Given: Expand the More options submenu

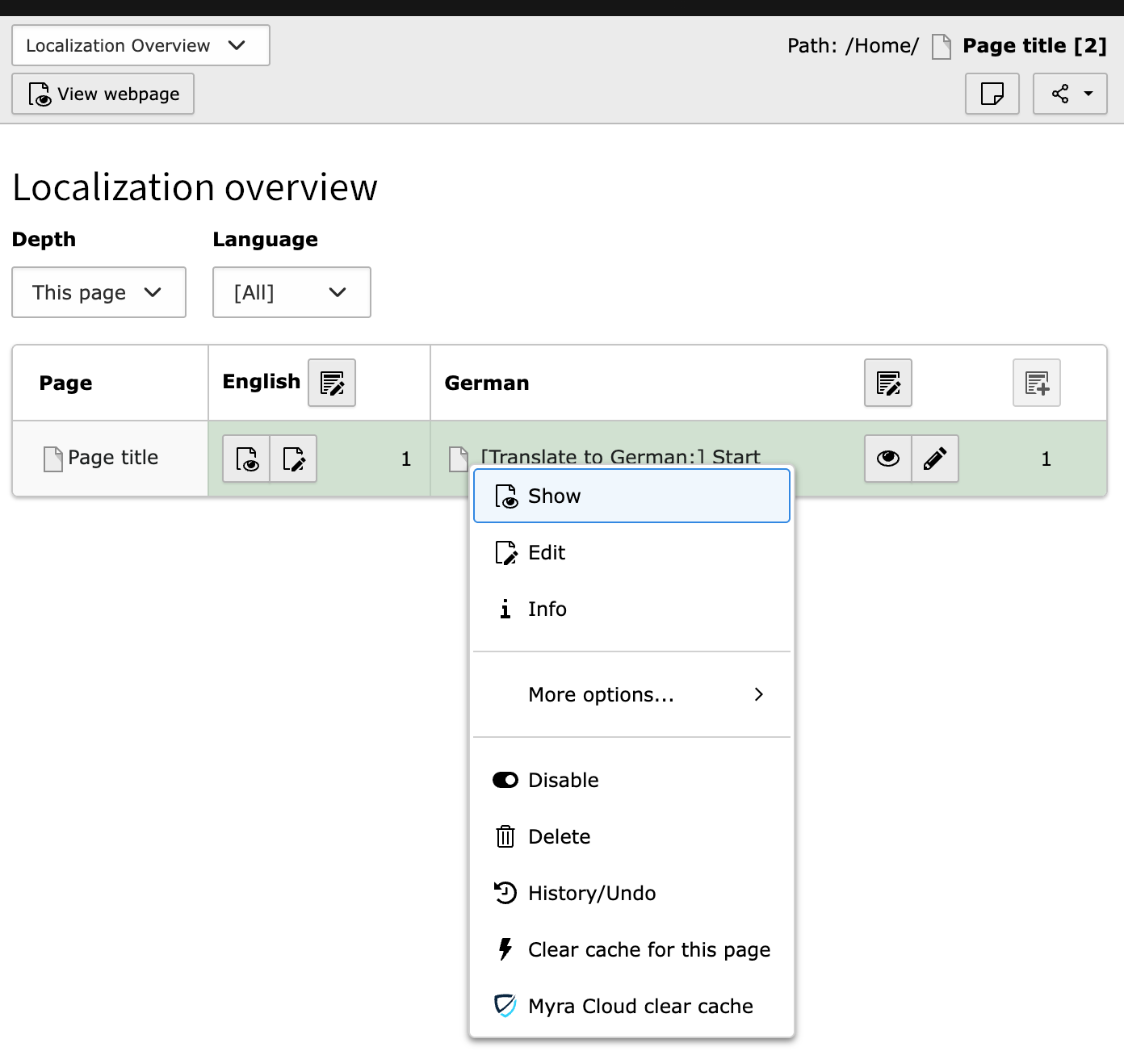Looking at the screenshot, I should pos(601,694).
